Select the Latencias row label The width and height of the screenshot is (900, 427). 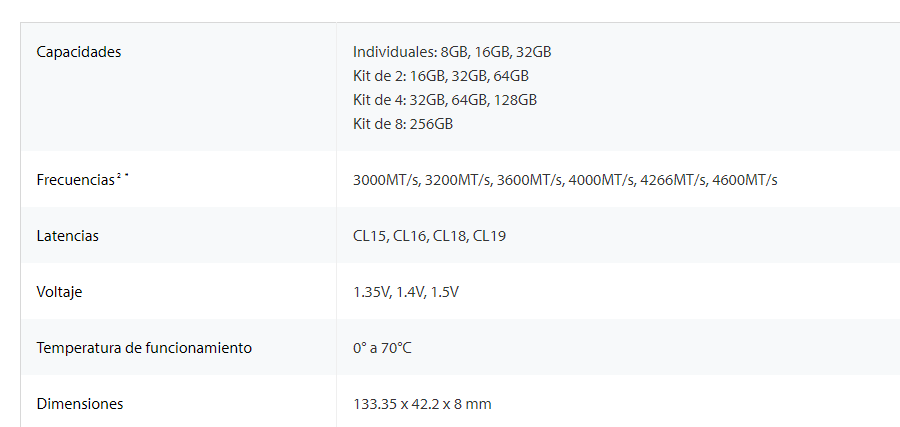(x=68, y=236)
